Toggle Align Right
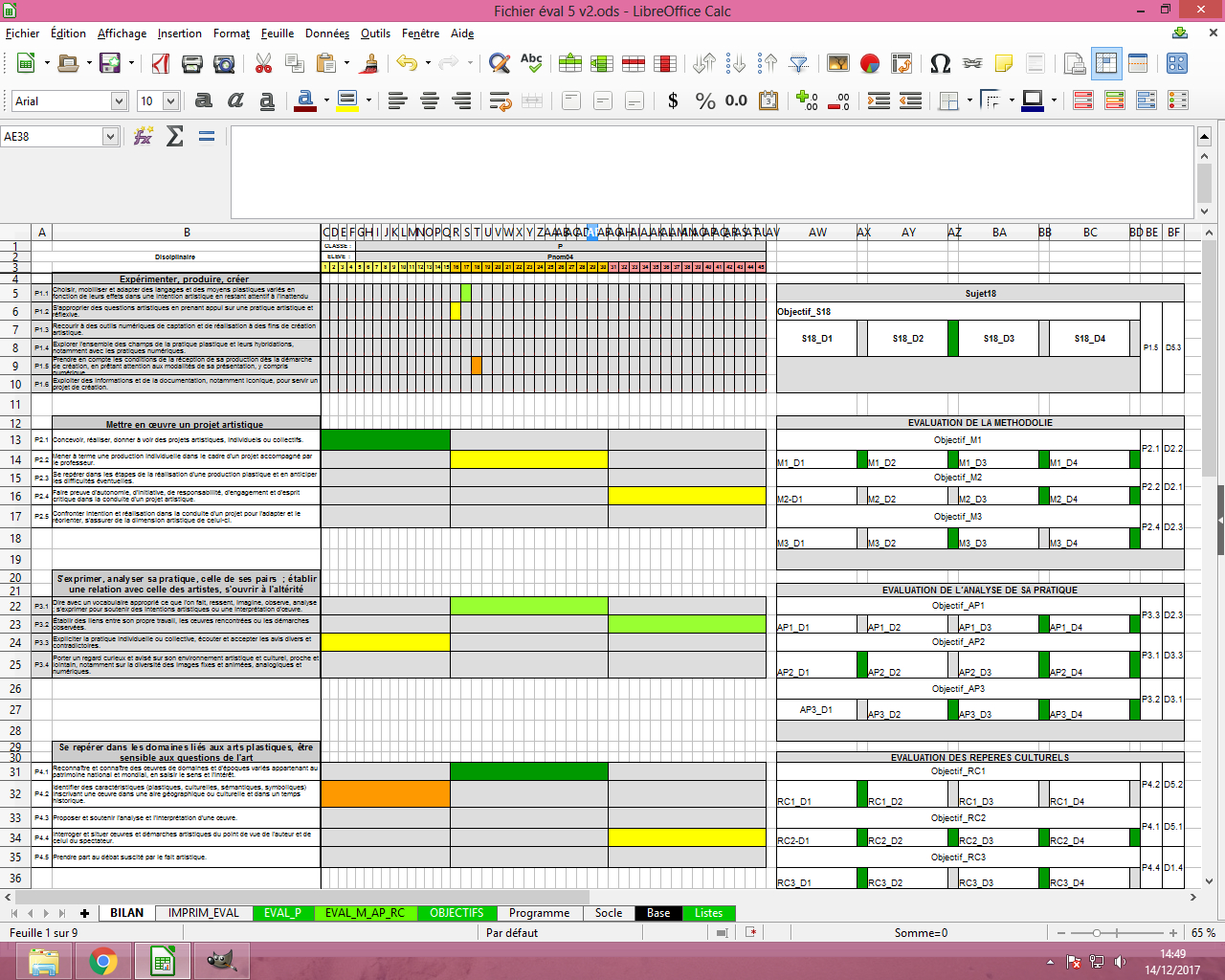1225x980 pixels. pos(461,100)
